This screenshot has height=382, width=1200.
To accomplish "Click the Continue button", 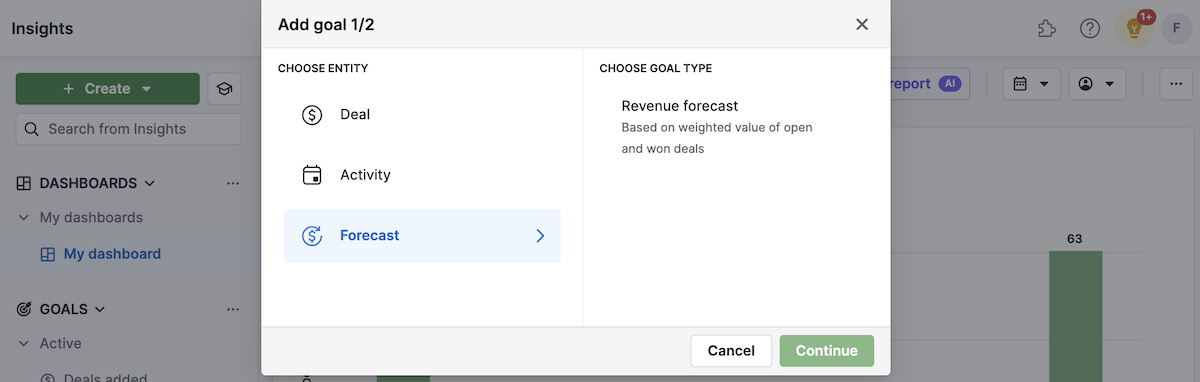I will pyautogui.click(x=827, y=351).
